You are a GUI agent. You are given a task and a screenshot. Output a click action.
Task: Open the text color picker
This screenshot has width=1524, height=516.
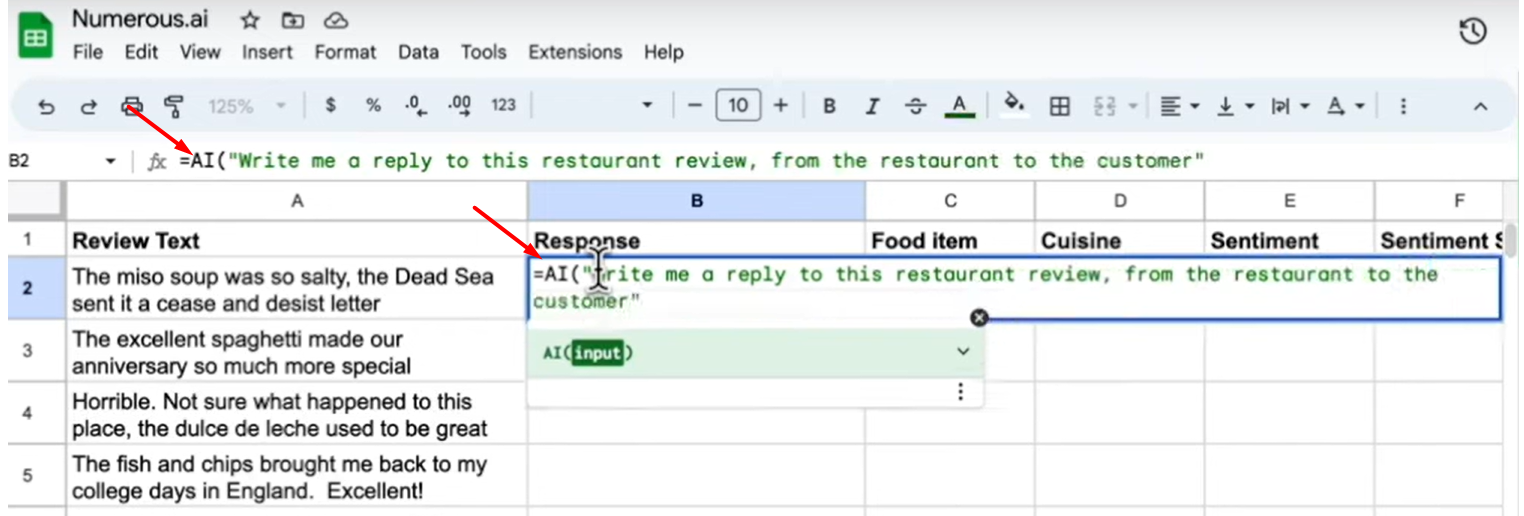coord(959,106)
